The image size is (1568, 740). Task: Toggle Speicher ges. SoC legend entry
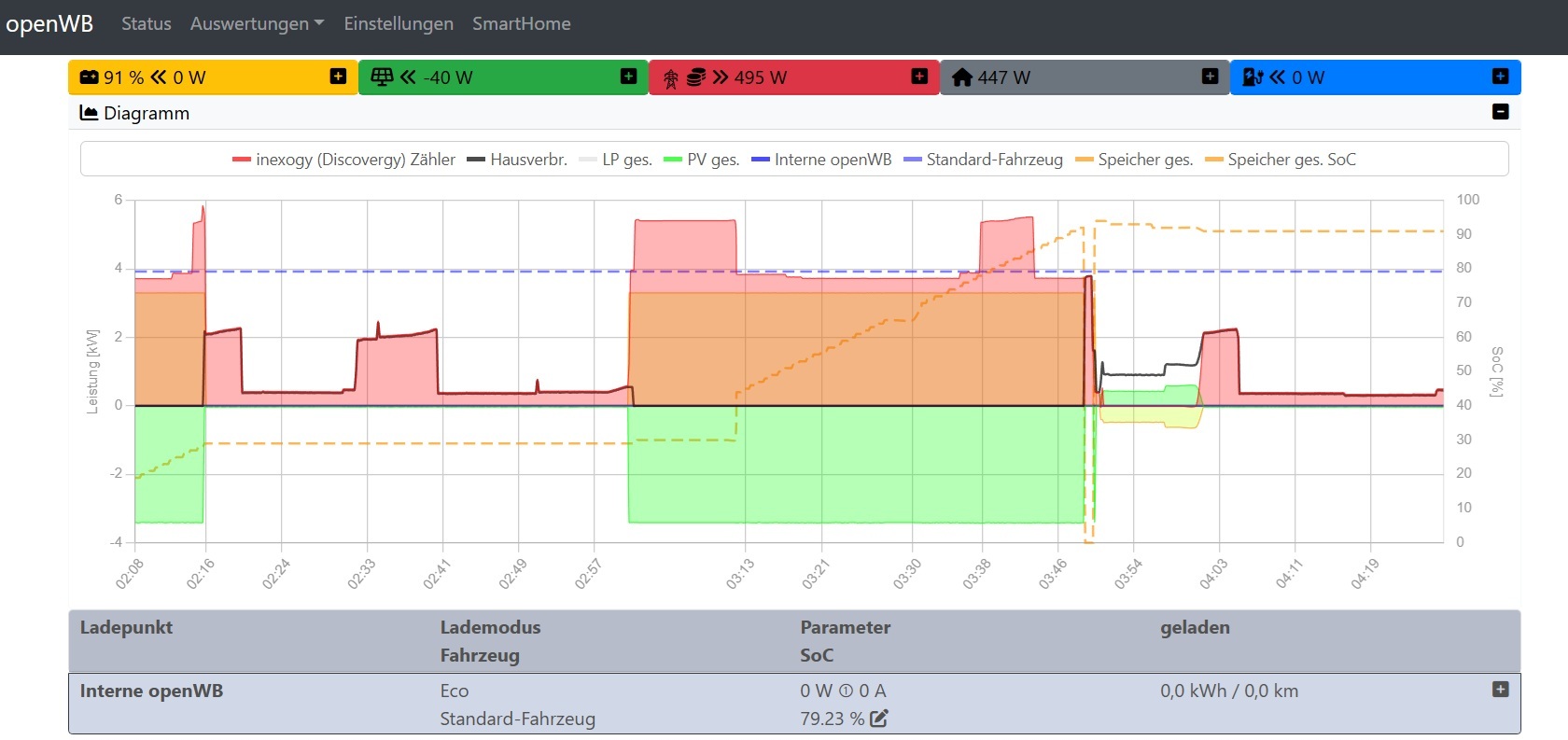pos(1281,160)
